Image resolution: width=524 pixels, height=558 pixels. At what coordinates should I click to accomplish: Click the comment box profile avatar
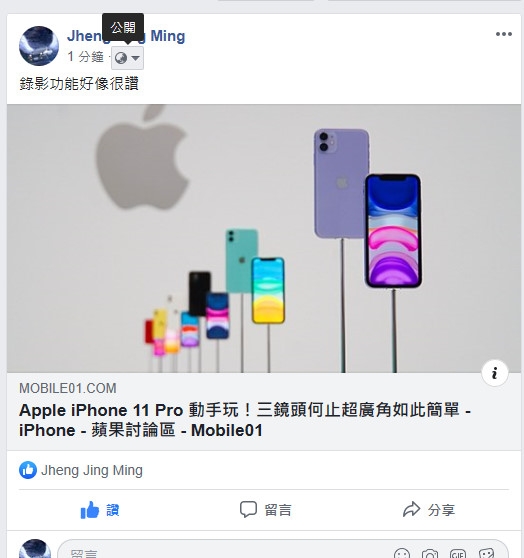click(x=35, y=549)
